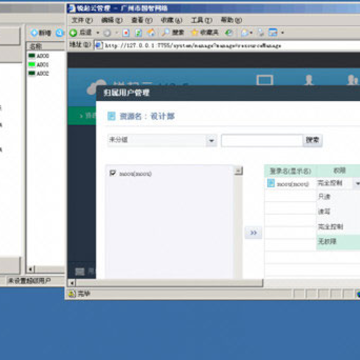Click the 名称 column header in background window
The image size is (360, 360).
45,46
